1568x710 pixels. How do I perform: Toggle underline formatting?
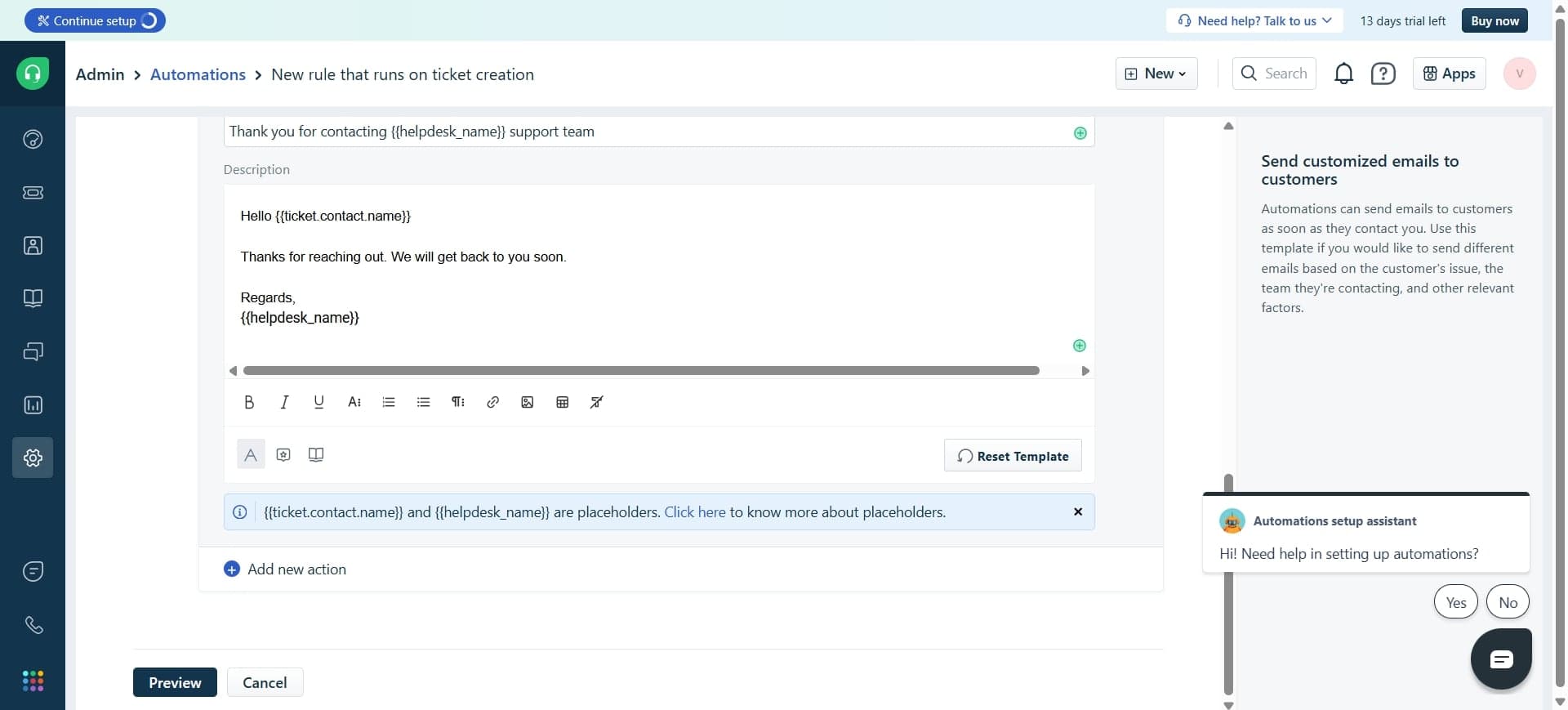pos(318,402)
